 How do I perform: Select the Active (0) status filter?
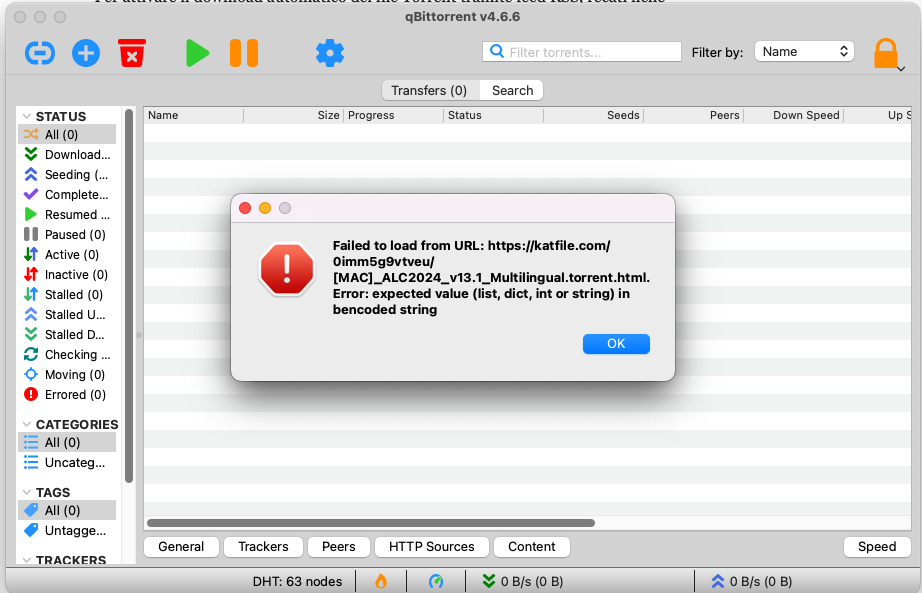point(67,255)
